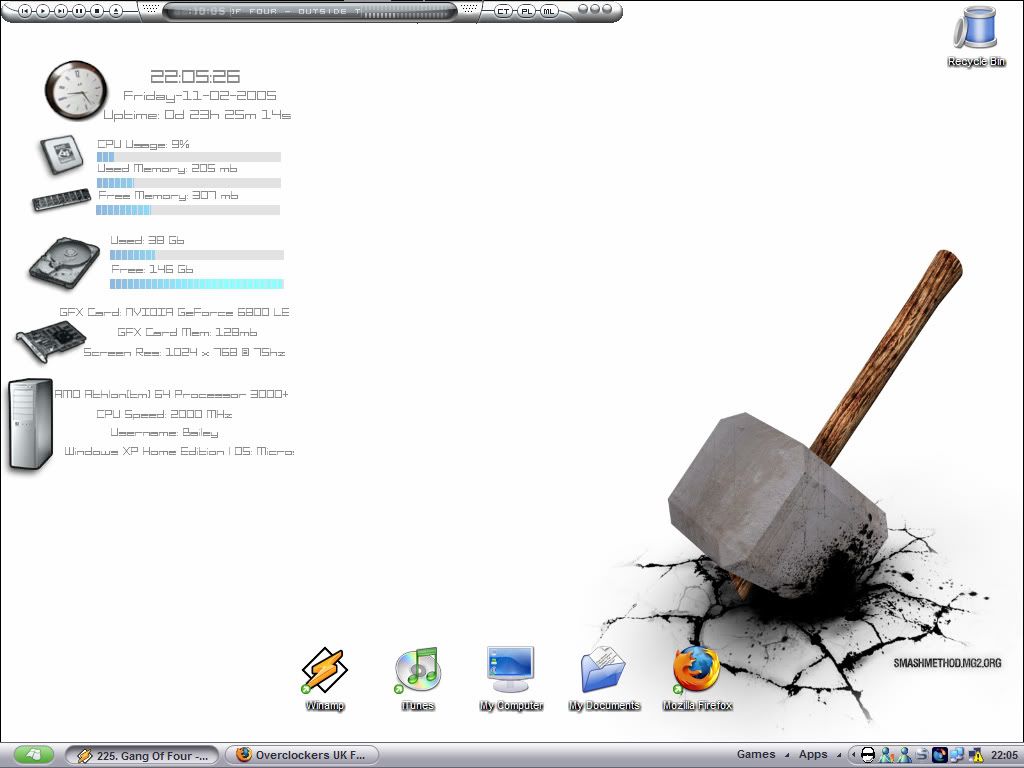
Task: Click the digital time 22:05:26
Action: pos(195,76)
